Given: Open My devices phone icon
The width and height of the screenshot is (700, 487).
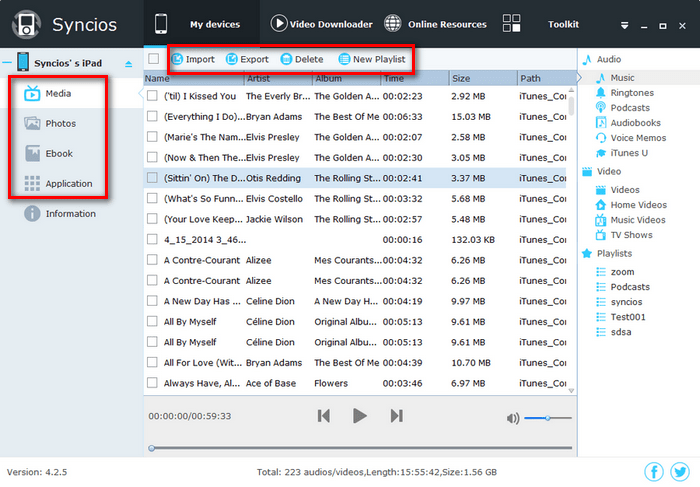Looking at the screenshot, I should pyautogui.click(x=161, y=24).
